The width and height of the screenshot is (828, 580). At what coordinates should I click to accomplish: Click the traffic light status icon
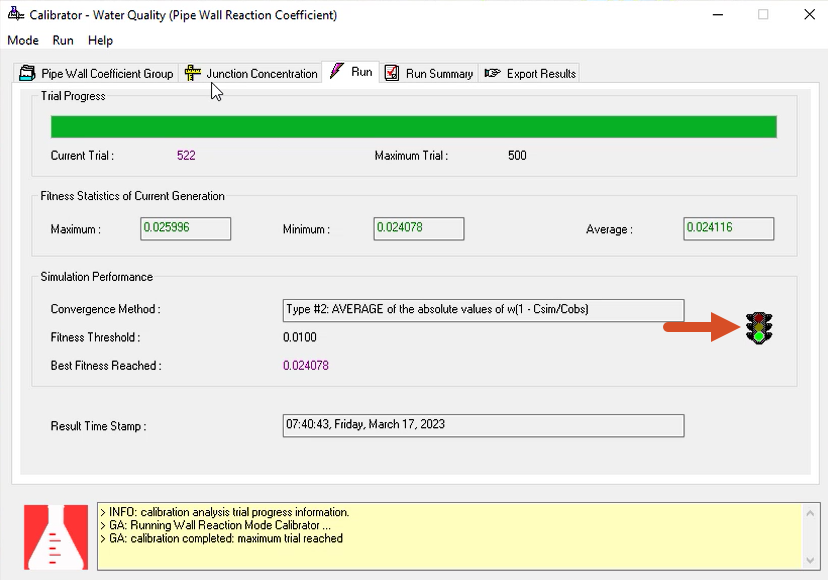[x=759, y=328]
